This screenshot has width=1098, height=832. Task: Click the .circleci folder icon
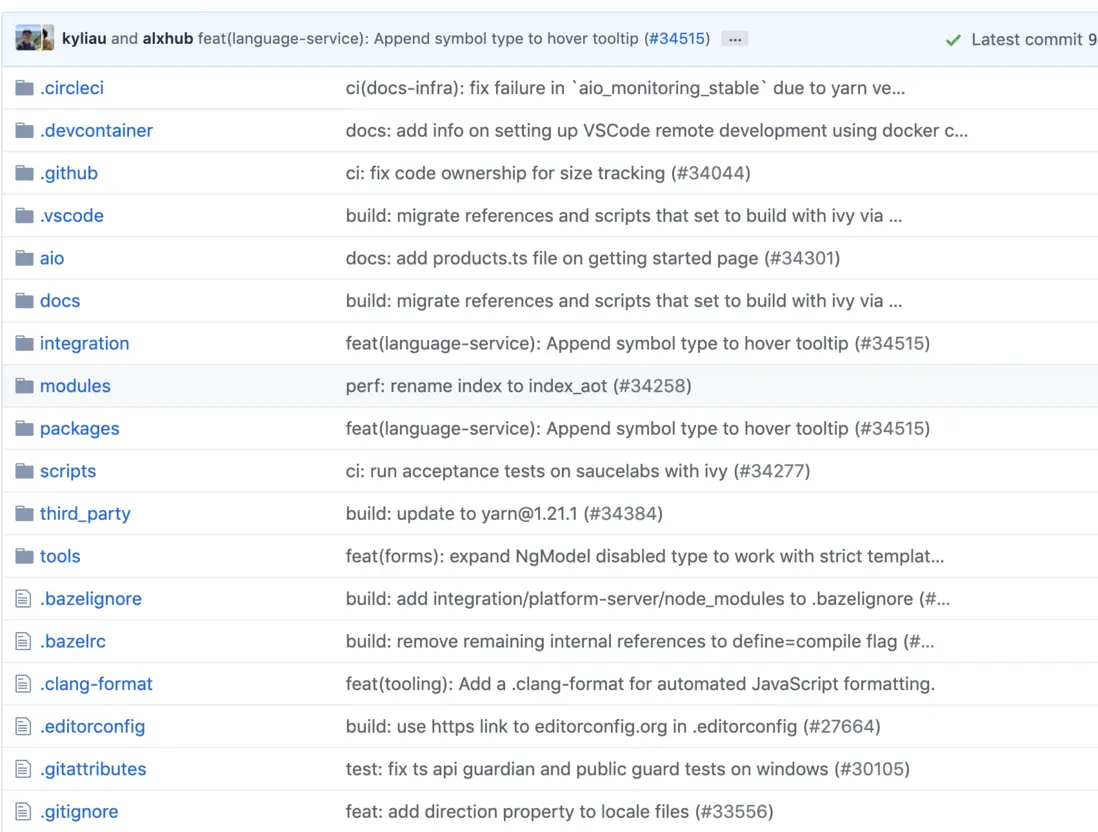(25, 88)
